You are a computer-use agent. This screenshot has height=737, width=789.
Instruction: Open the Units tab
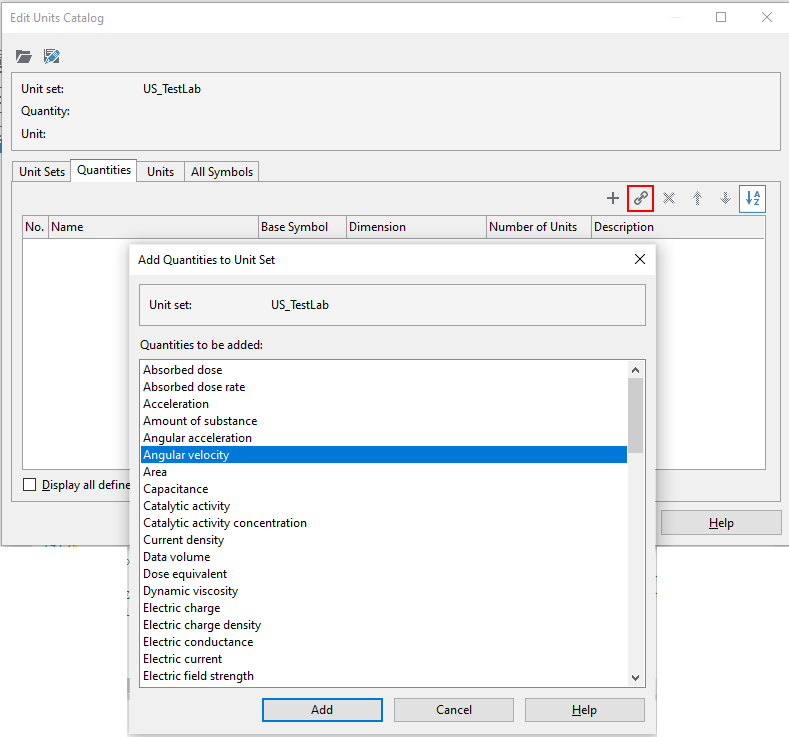(160, 172)
